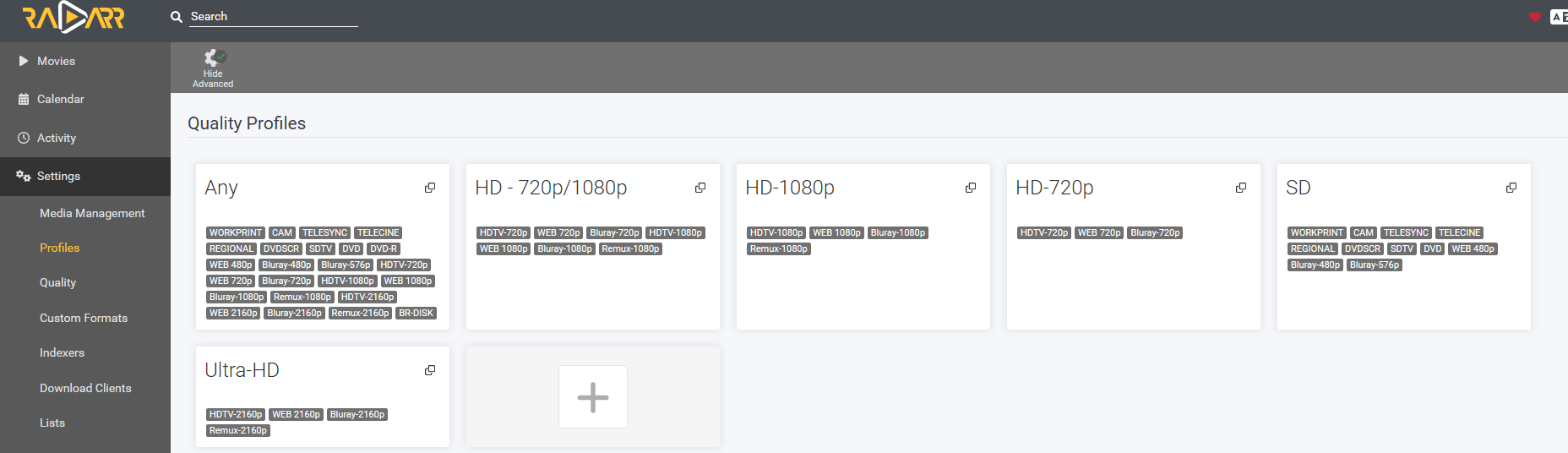The width and height of the screenshot is (1568, 453).
Task: Clone the HD - 720p/1080p profile
Action: point(700,188)
